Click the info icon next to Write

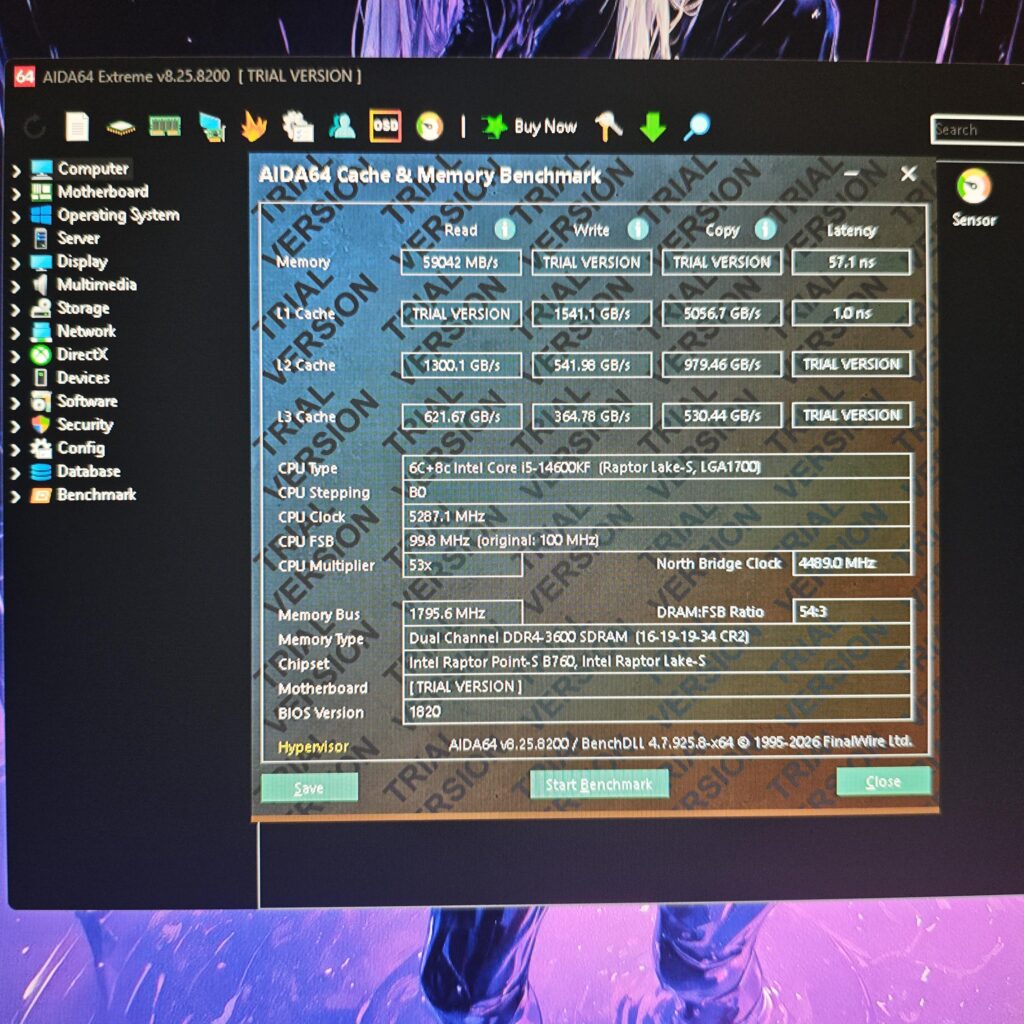637,230
